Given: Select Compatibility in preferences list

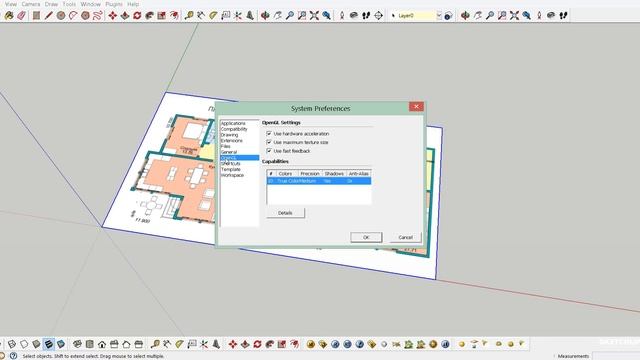Looking at the screenshot, I should coord(234,129).
